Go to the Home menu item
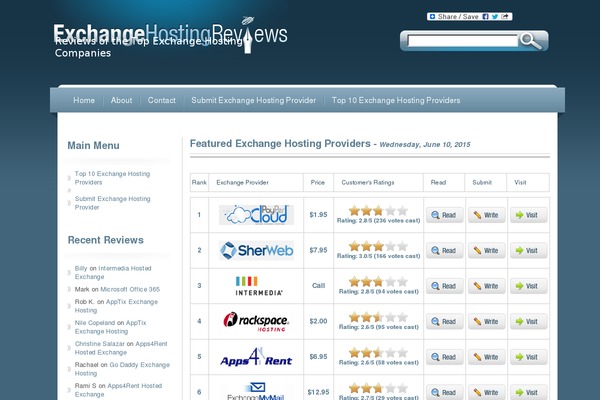Image resolution: width=600 pixels, height=400 pixels. click(x=84, y=100)
